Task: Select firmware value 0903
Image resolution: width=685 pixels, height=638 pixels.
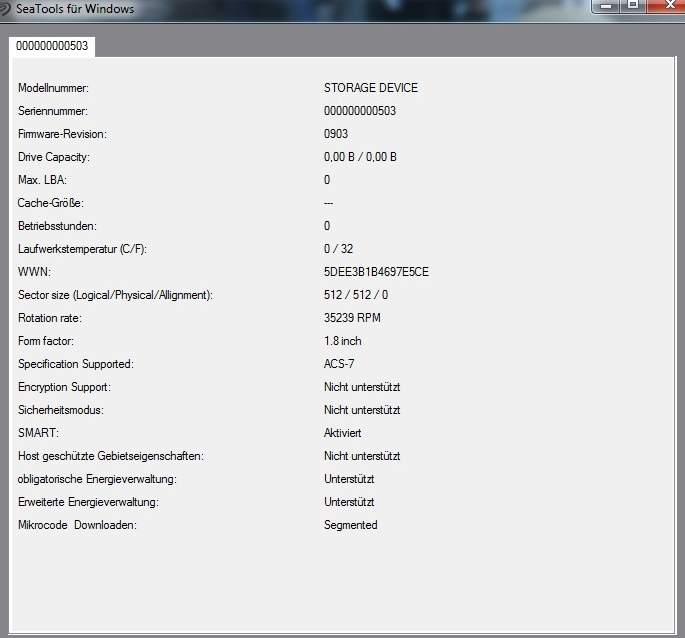Action: (336, 134)
